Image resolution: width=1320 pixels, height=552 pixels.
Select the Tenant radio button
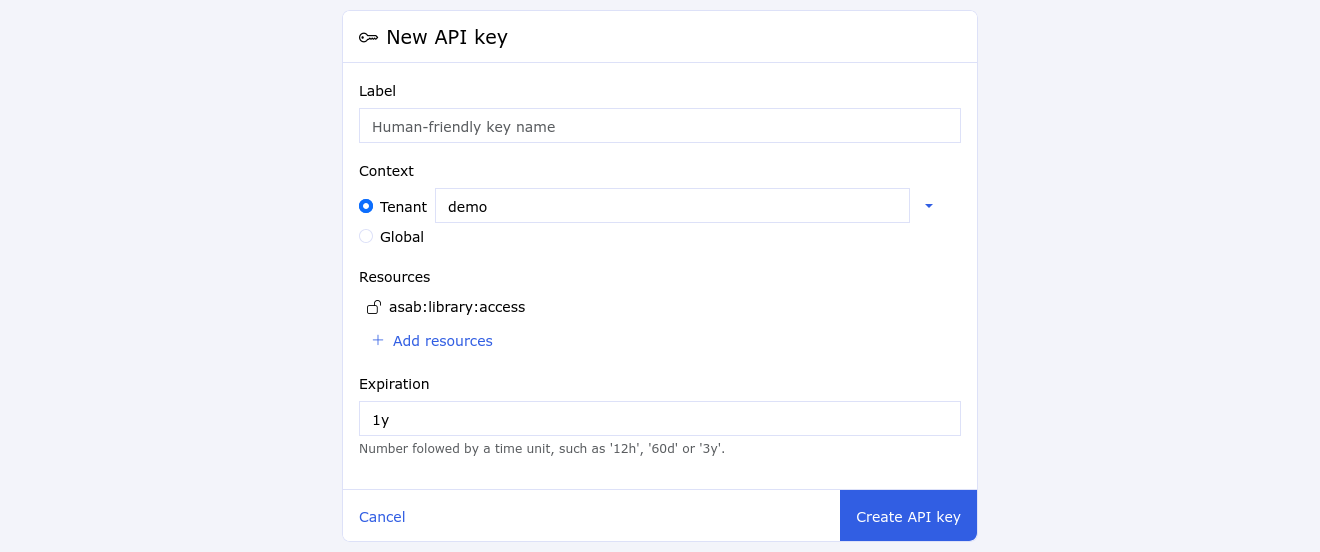(x=366, y=206)
